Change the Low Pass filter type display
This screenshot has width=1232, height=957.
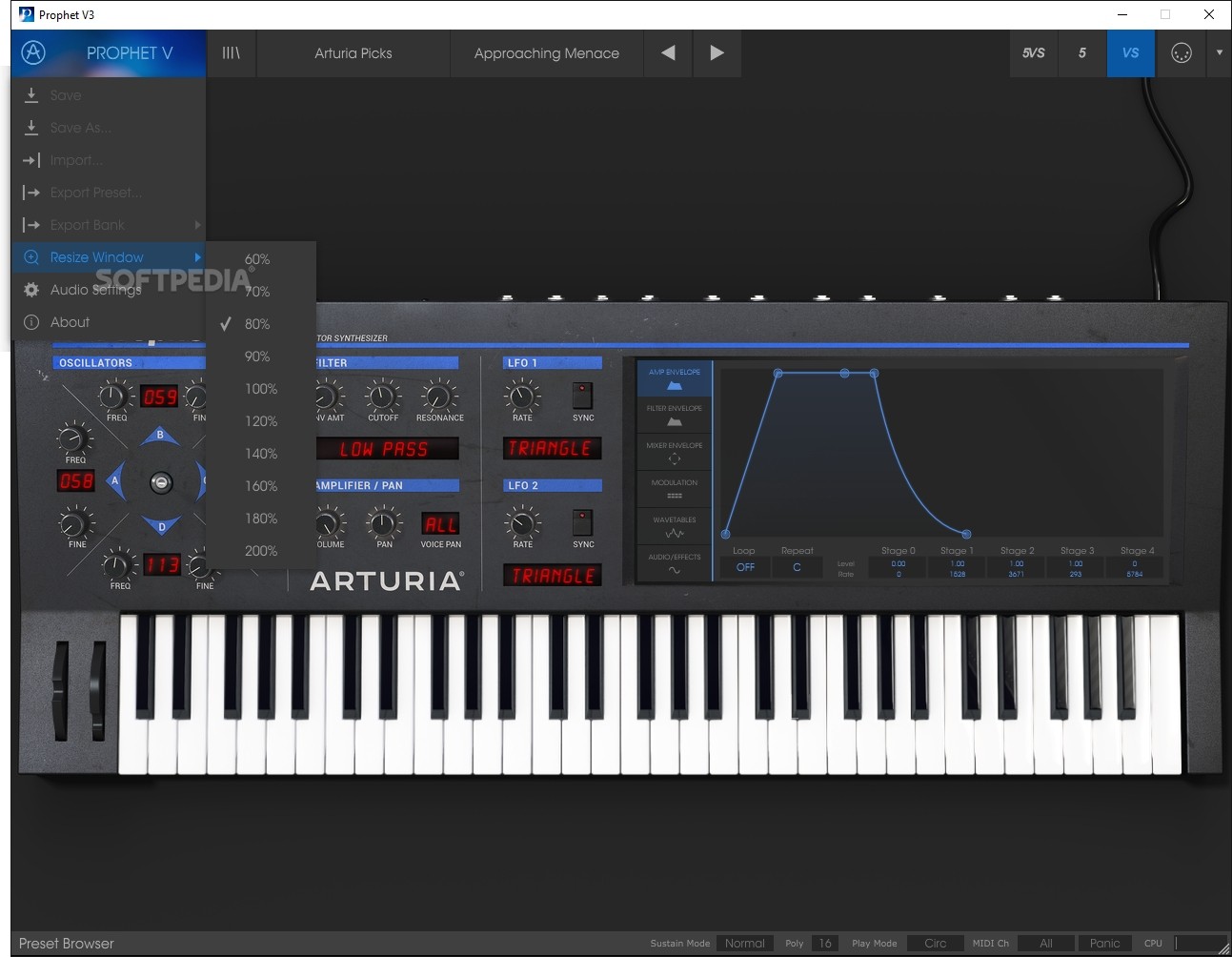pos(386,449)
